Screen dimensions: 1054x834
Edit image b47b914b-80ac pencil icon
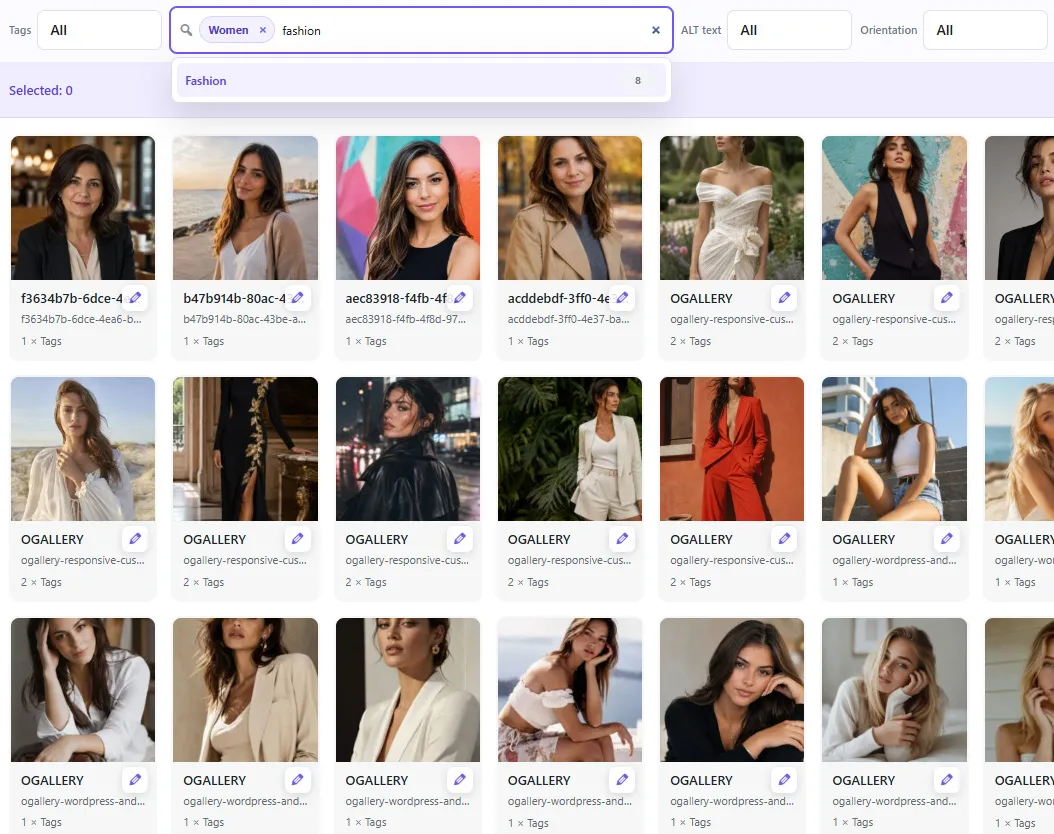[297, 298]
